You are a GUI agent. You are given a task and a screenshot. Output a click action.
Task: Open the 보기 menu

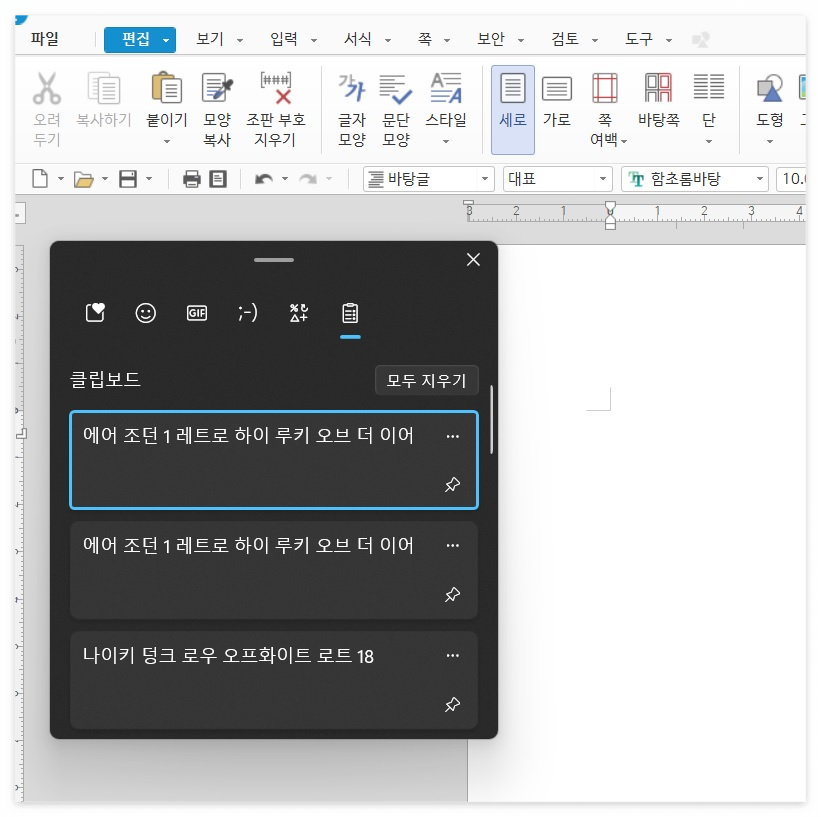(x=210, y=39)
